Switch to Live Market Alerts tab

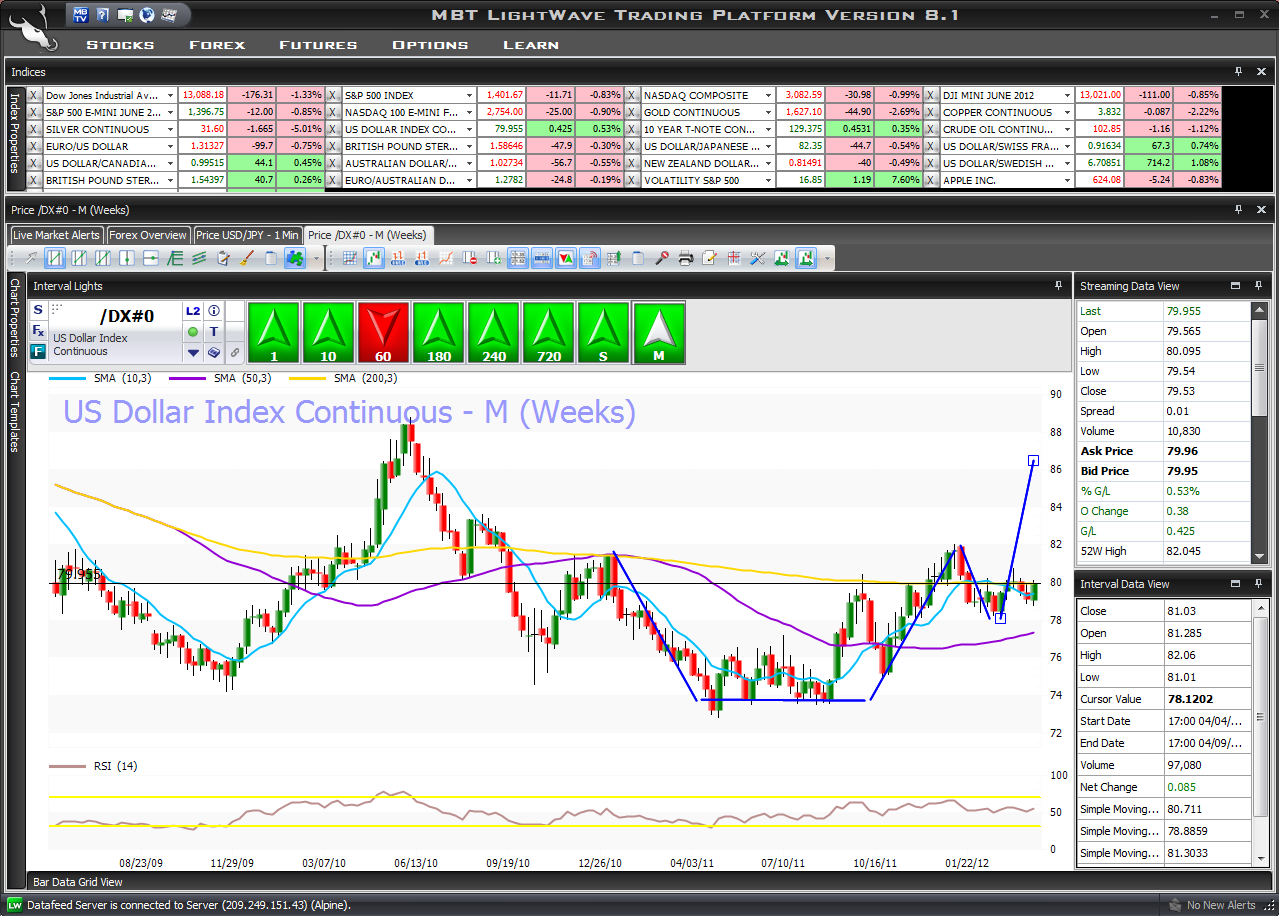57,235
